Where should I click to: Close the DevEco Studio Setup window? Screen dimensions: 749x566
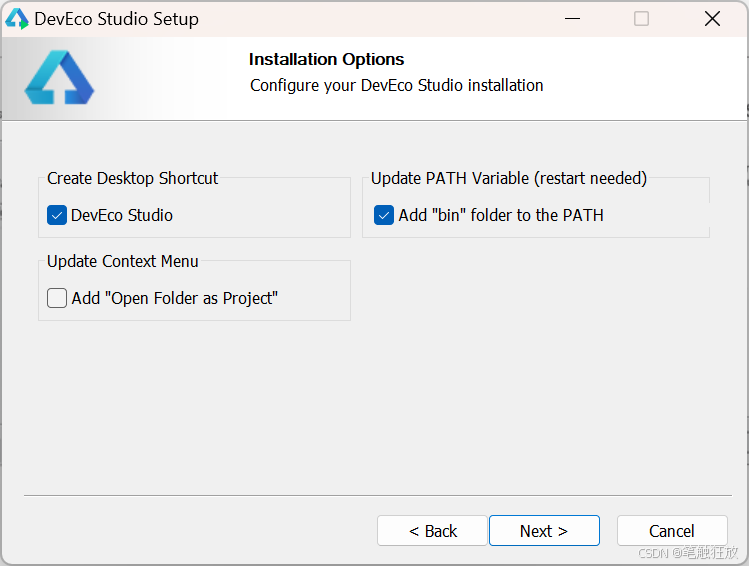pyautogui.click(x=712, y=19)
